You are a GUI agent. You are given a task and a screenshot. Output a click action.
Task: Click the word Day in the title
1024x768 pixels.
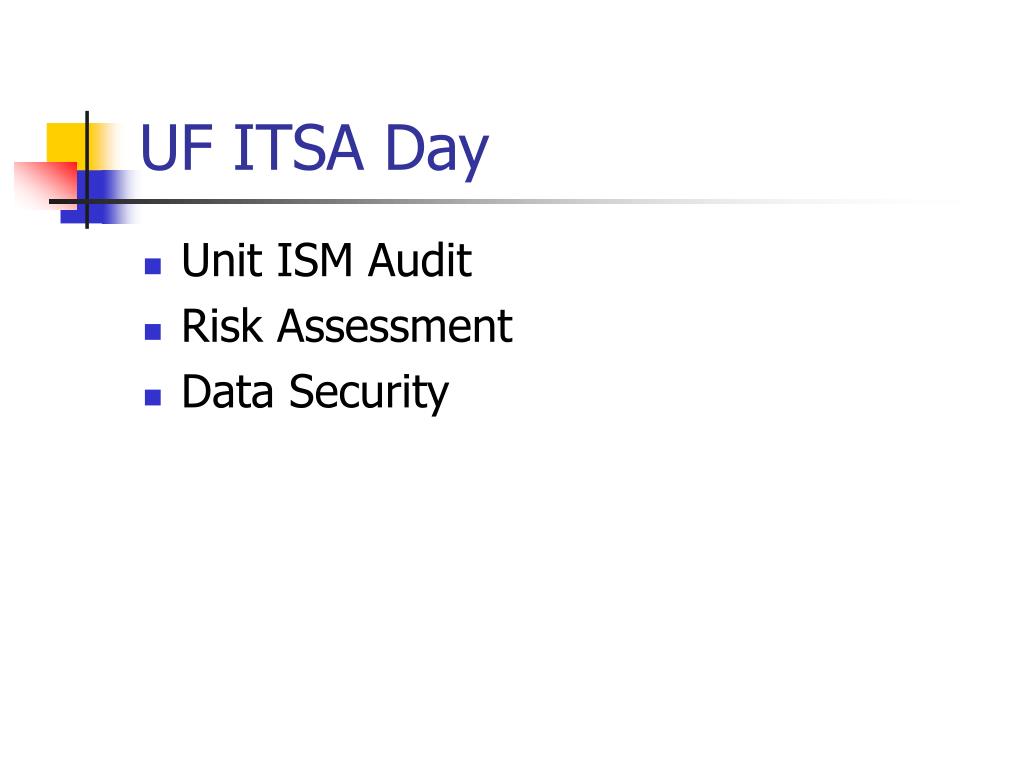point(436,150)
